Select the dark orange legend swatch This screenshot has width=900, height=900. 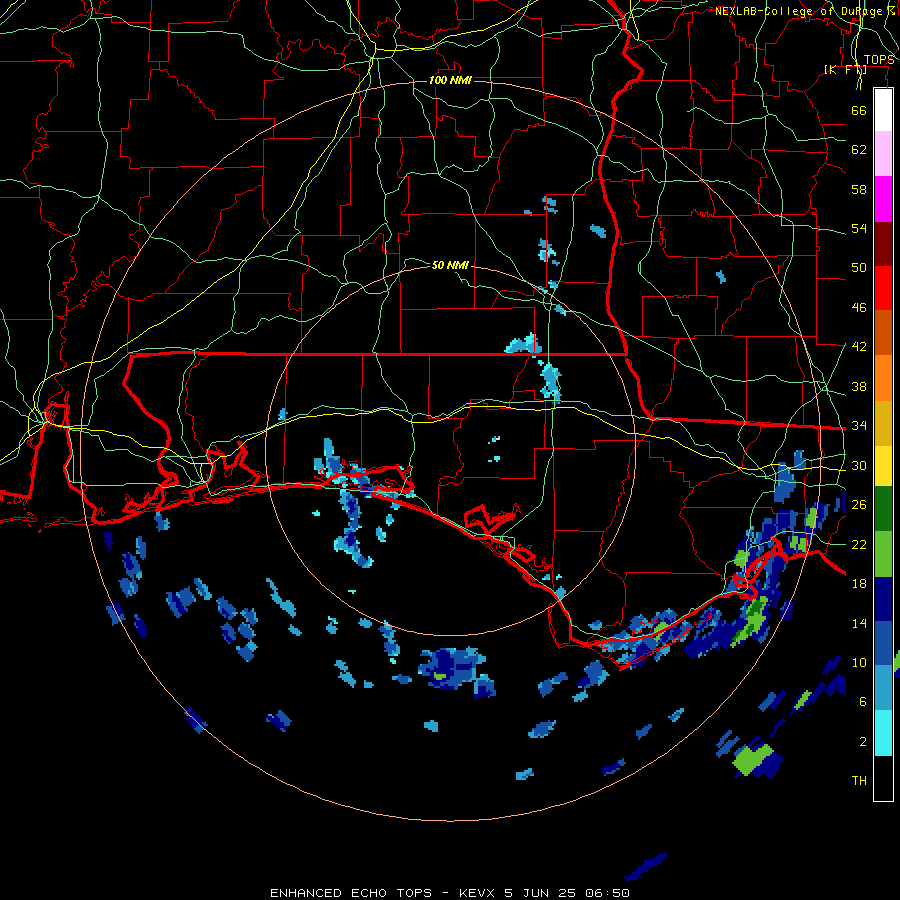tap(883, 332)
